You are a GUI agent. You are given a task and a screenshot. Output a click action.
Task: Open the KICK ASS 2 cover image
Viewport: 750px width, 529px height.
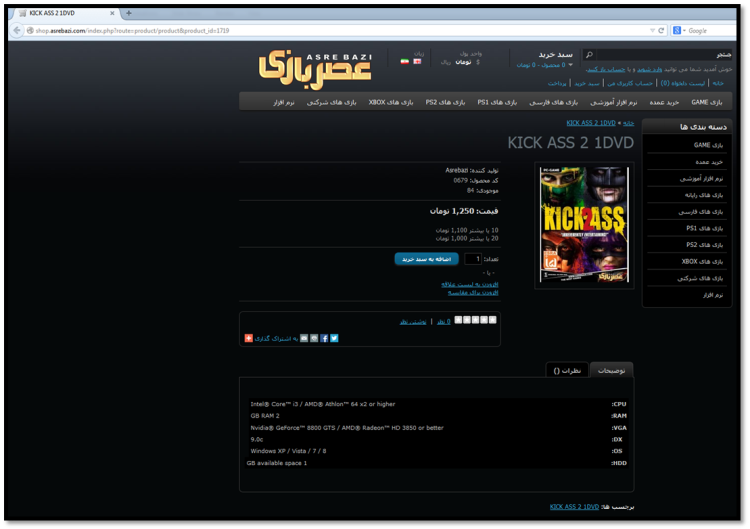584,225
